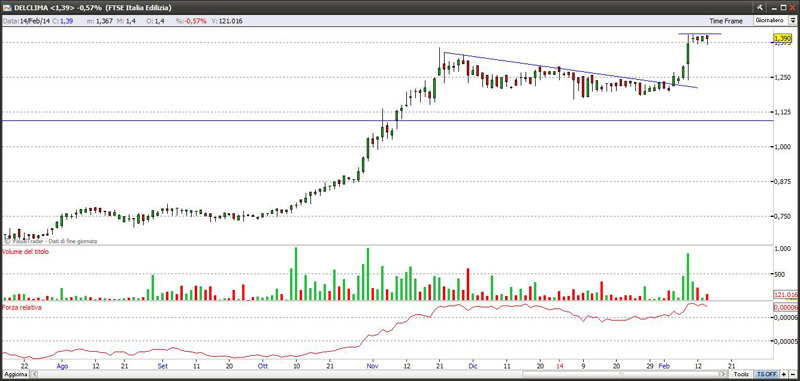Click the hammer tools icon in title bar
The image size is (800, 381).
point(760,7)
